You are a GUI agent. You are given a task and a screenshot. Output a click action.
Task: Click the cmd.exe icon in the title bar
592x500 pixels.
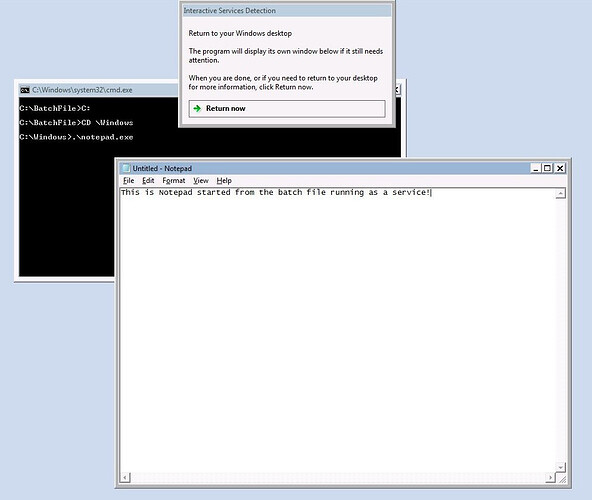25,90
